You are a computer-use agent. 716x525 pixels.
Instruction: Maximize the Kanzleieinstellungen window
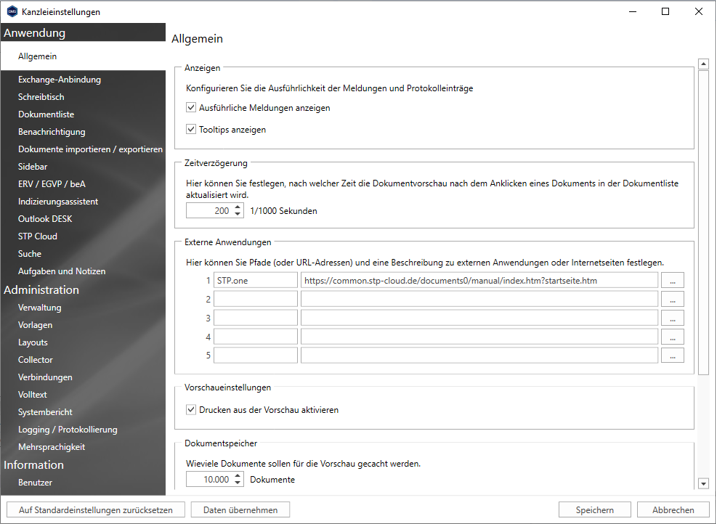[665, 11]
